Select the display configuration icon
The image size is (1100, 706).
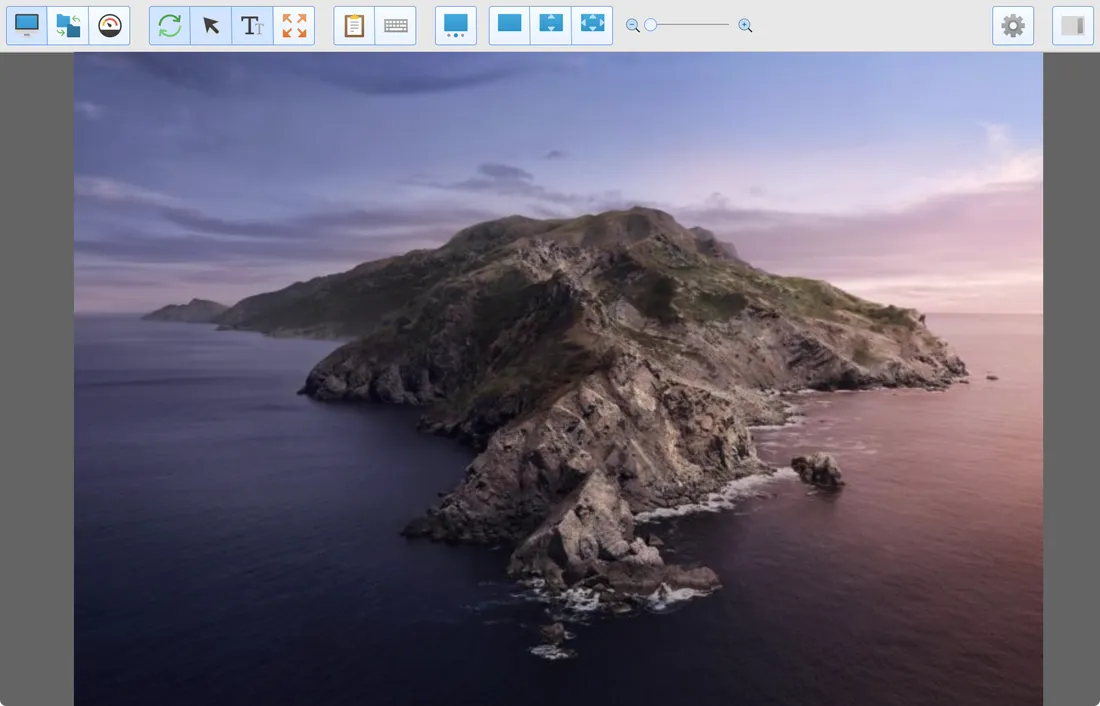26,25
